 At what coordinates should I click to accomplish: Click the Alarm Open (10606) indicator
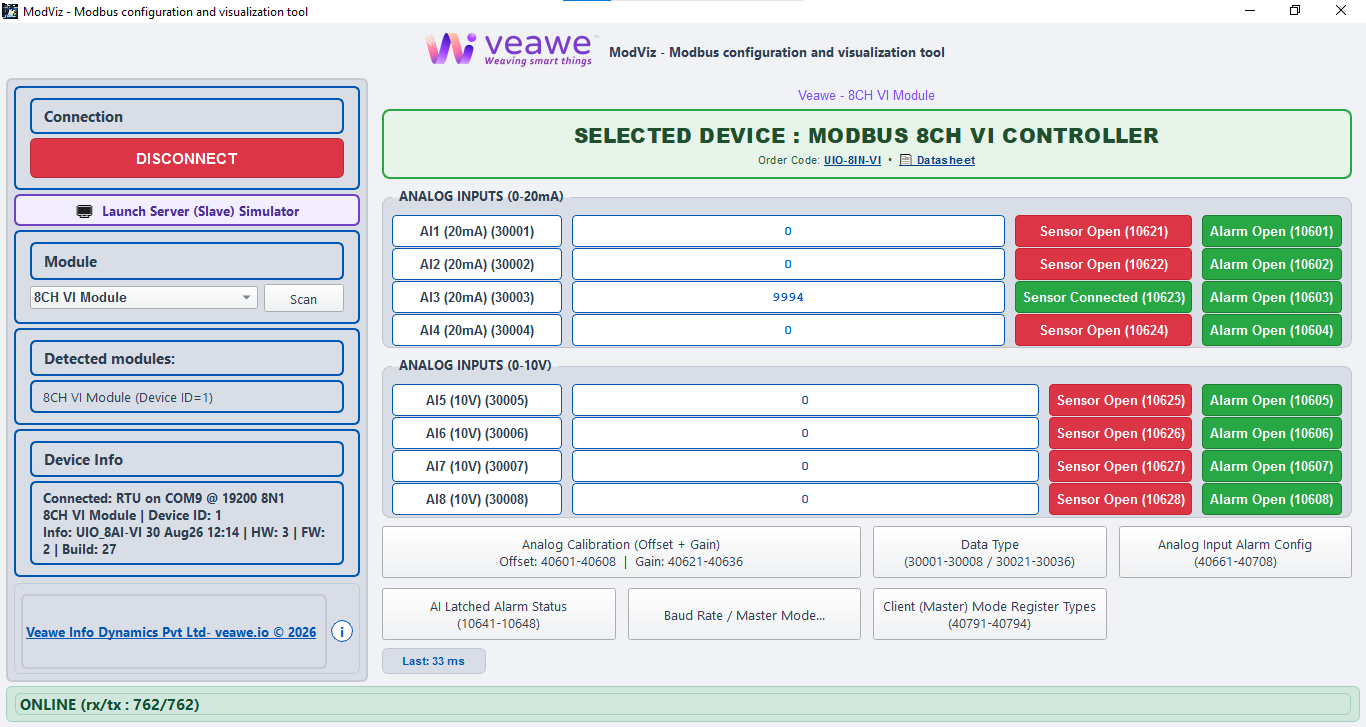tap(1272, 433)
